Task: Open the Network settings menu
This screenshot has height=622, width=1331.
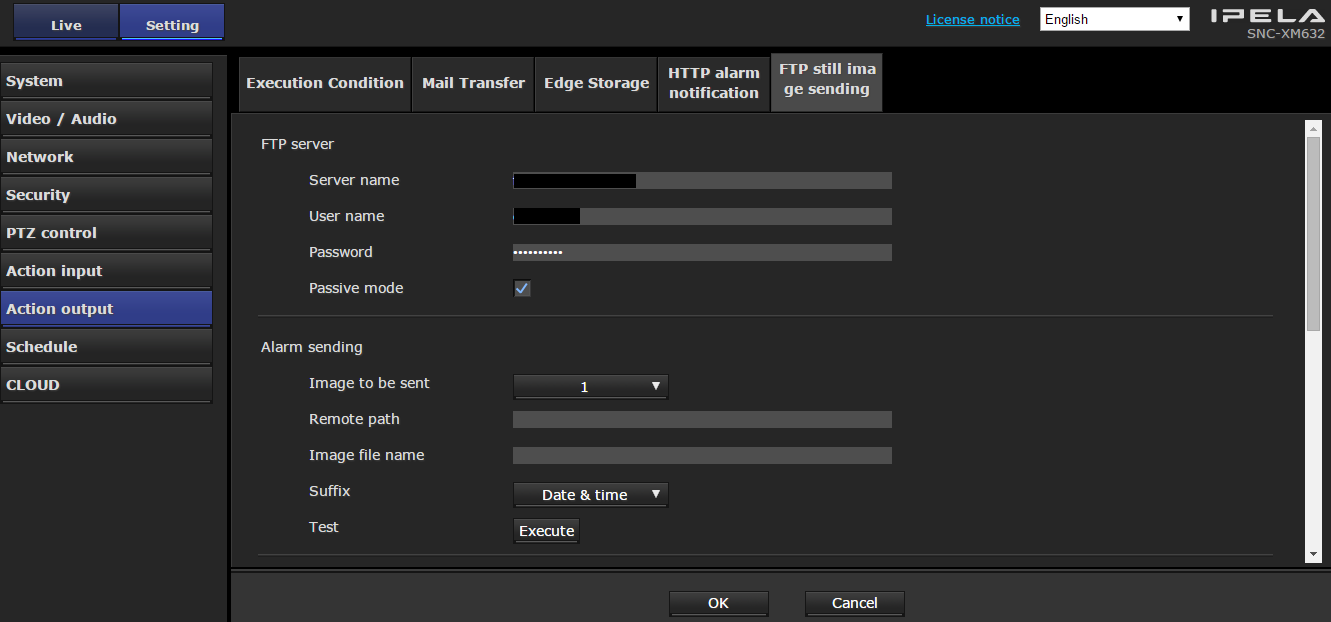Action: 106,157
